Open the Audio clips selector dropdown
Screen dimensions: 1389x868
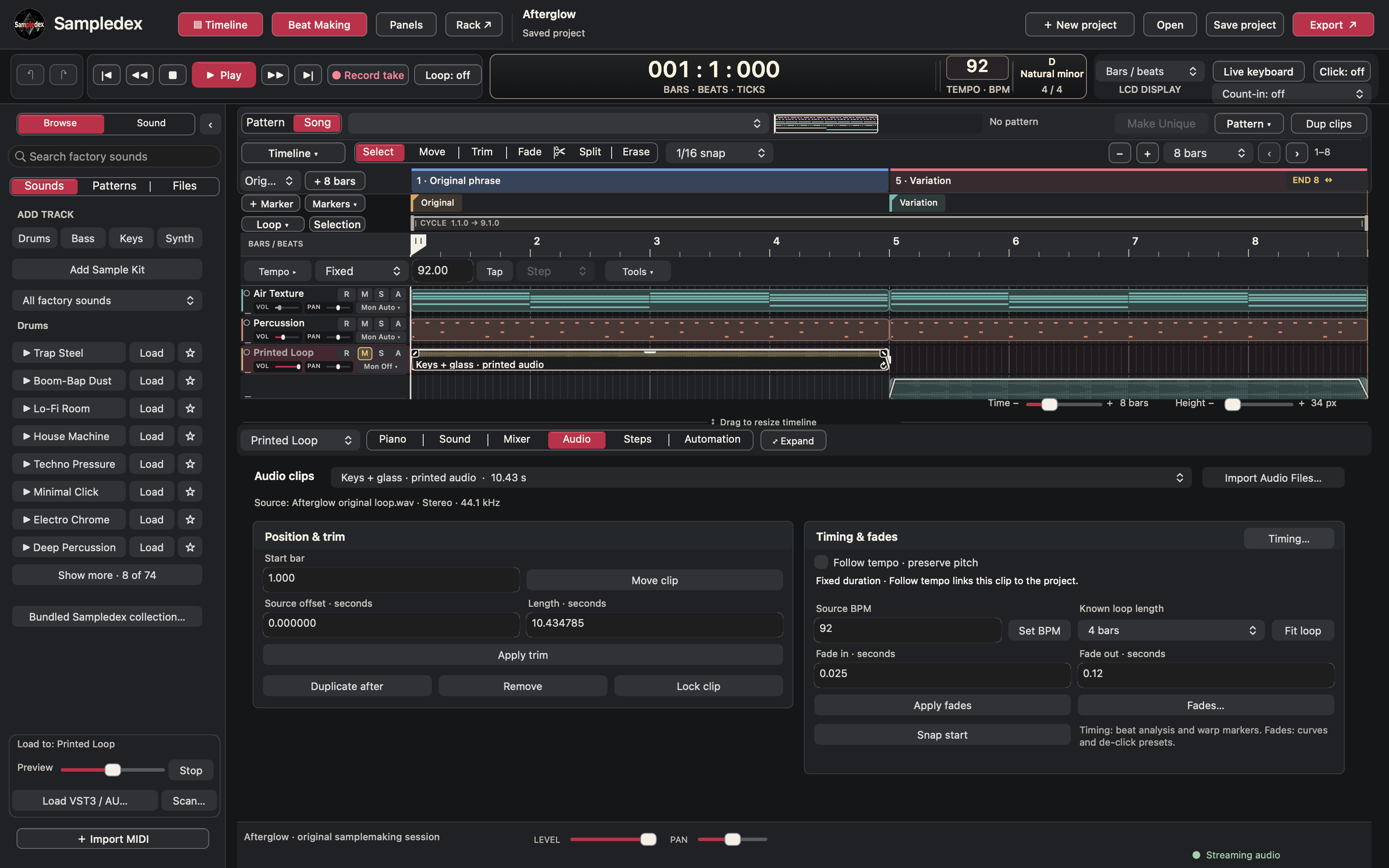(x=761, y=478)
